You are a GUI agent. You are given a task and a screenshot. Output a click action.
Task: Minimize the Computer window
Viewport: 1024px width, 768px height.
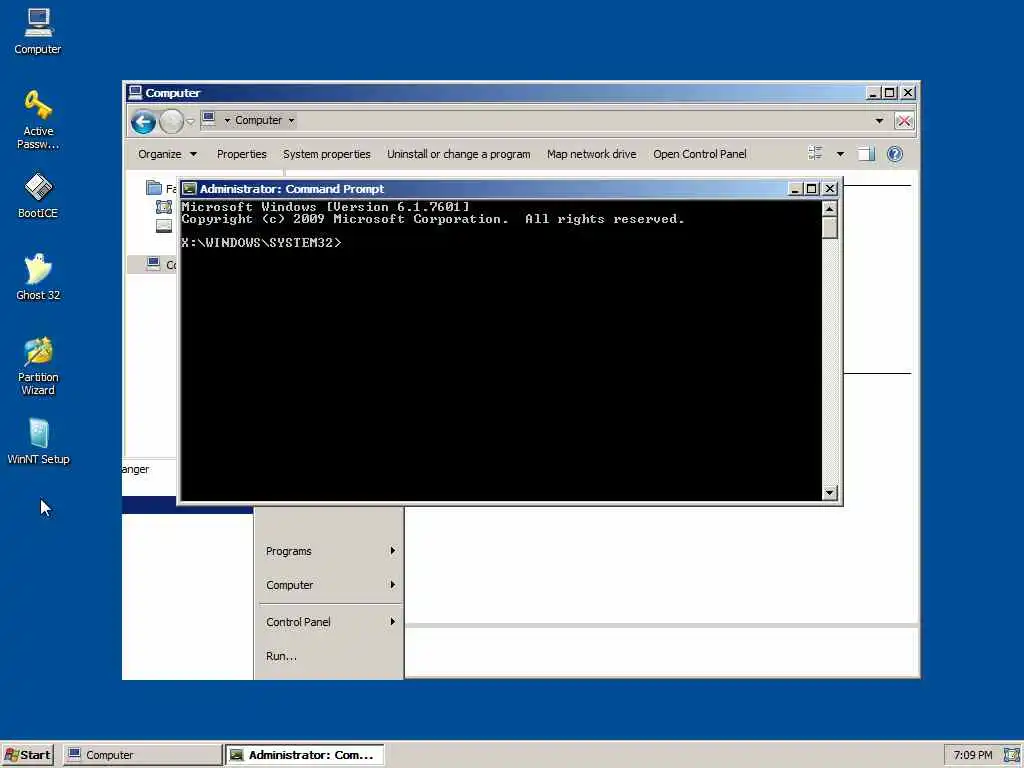click(x=873, y=93)
